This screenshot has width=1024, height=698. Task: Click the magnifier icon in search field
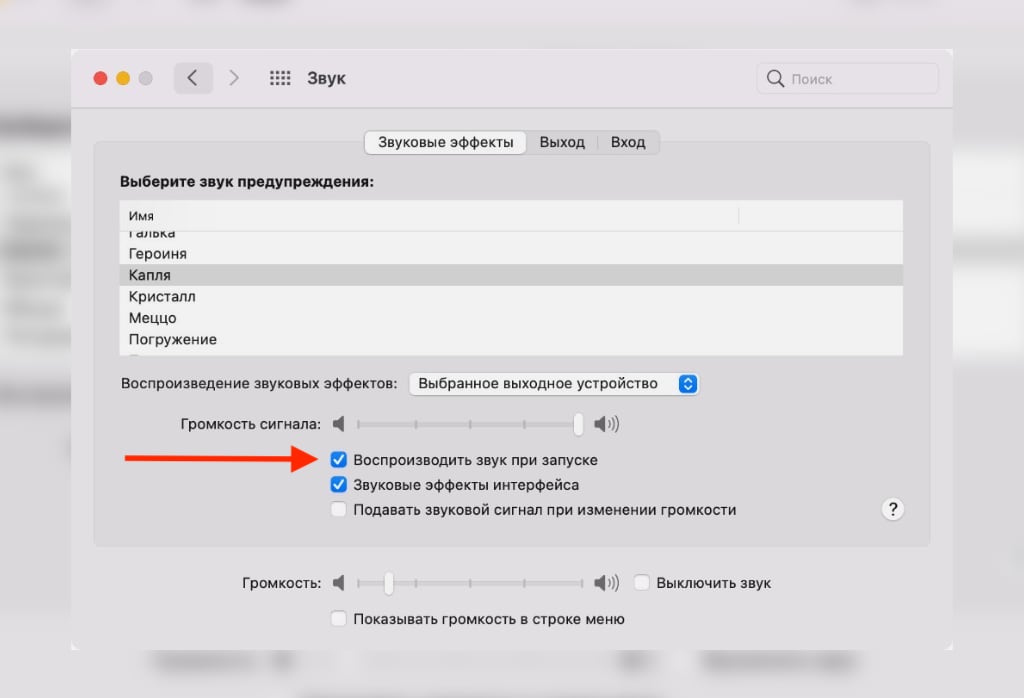pyautogui.click(x=775, y=78)
